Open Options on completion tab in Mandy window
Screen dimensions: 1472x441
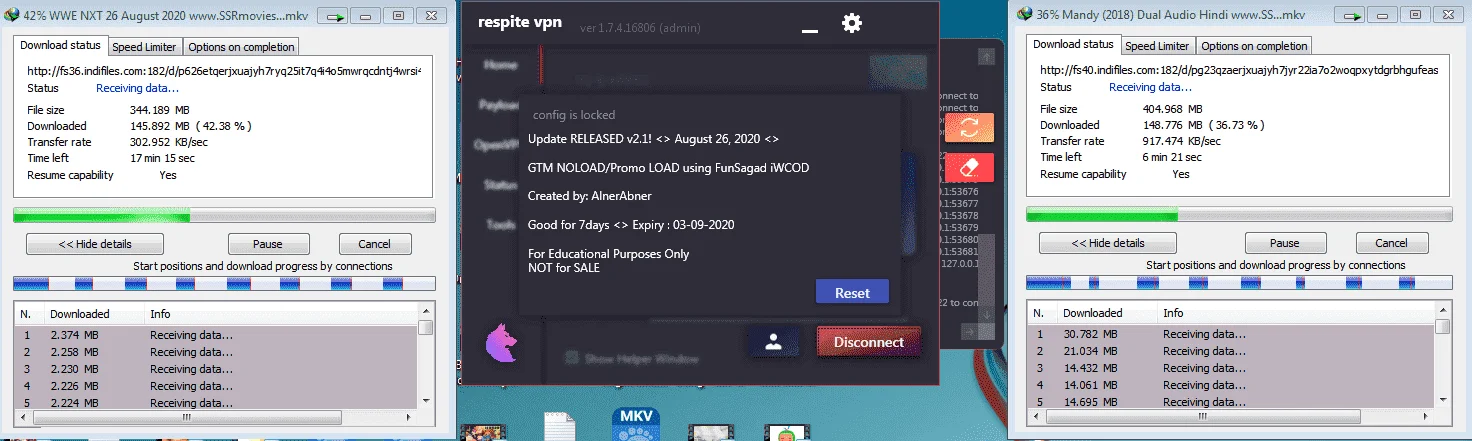point(1254,46)
